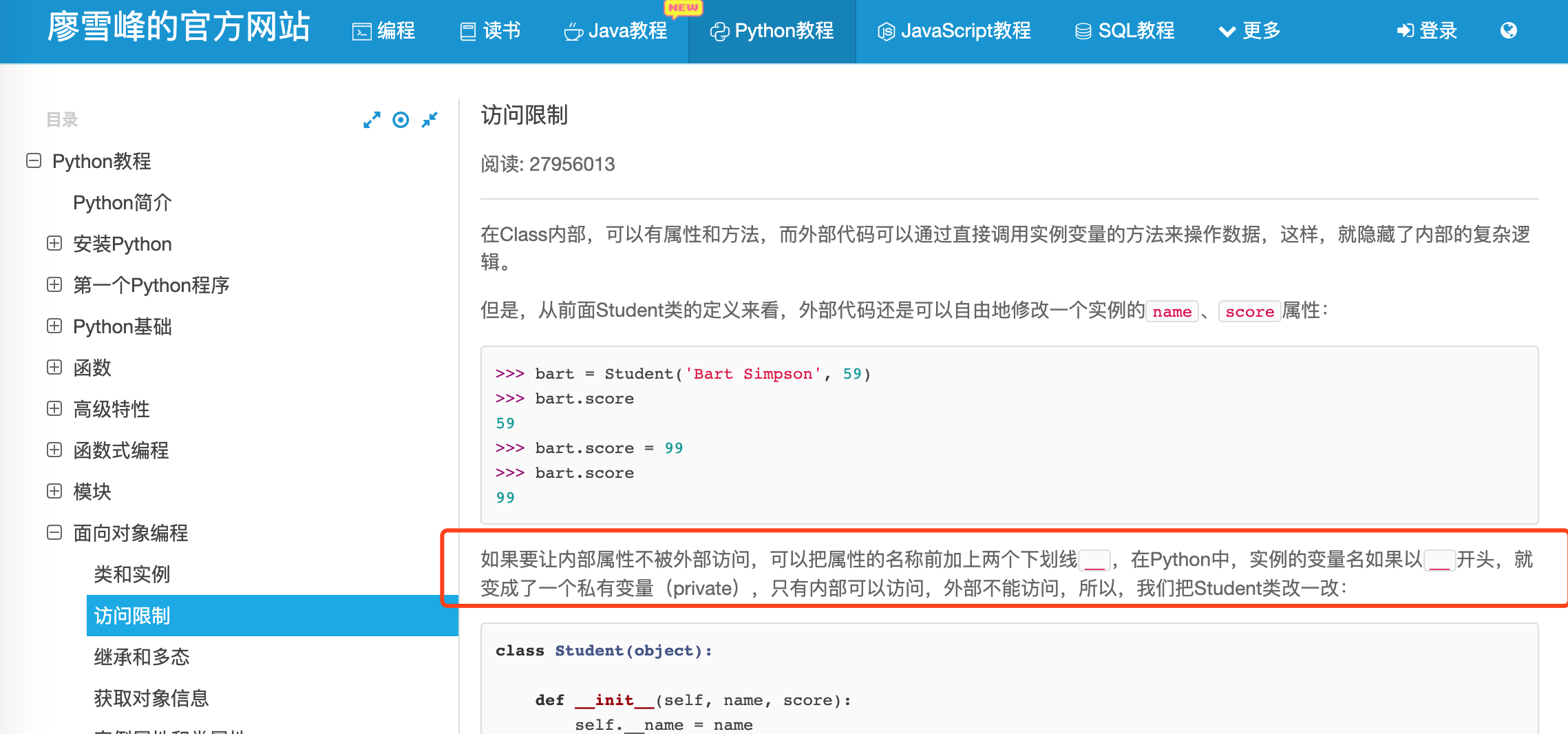This screenshot has height=734, width=1568.
Task: Click the NEW badge above Java教程
Action: 684,8
